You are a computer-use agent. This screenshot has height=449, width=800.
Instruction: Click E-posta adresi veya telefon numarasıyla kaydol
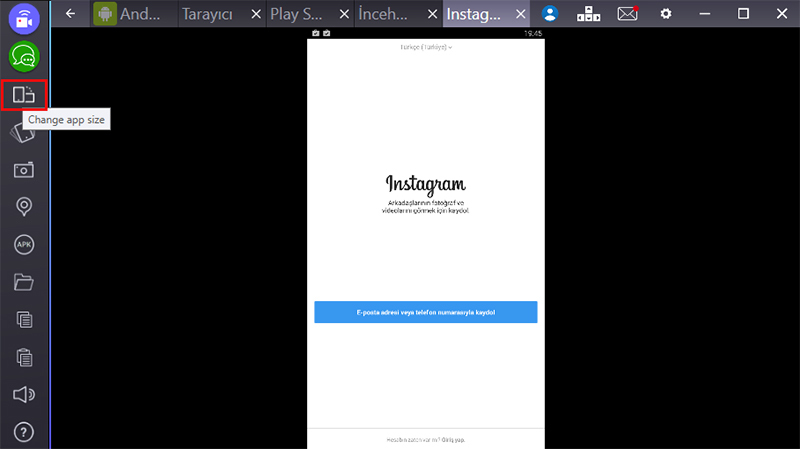pyautogui.click(x=426, y=312)
